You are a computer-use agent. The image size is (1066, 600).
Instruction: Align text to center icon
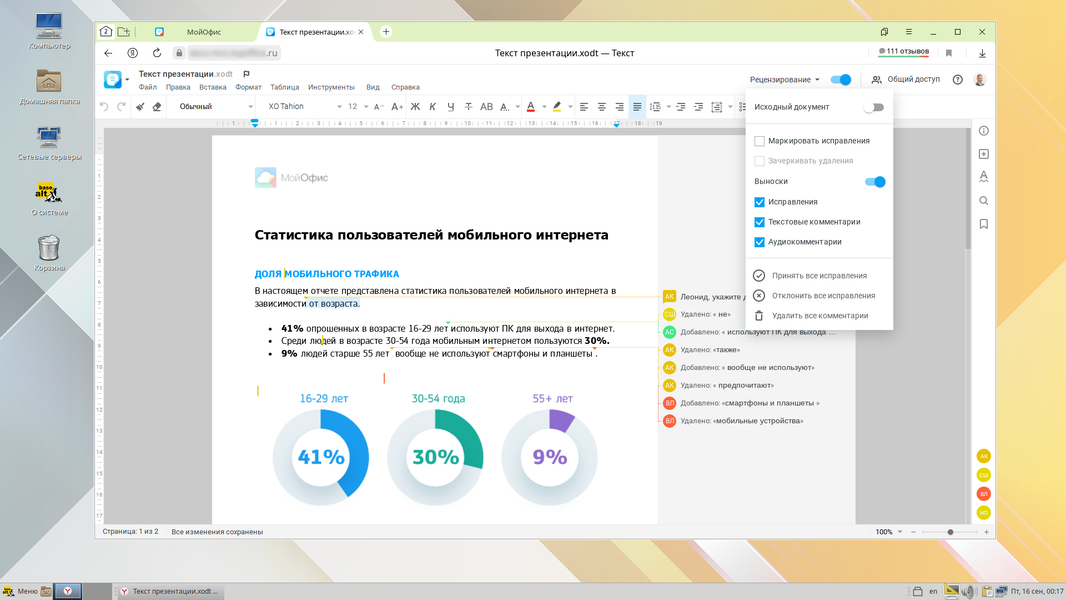tap(602, 107)
